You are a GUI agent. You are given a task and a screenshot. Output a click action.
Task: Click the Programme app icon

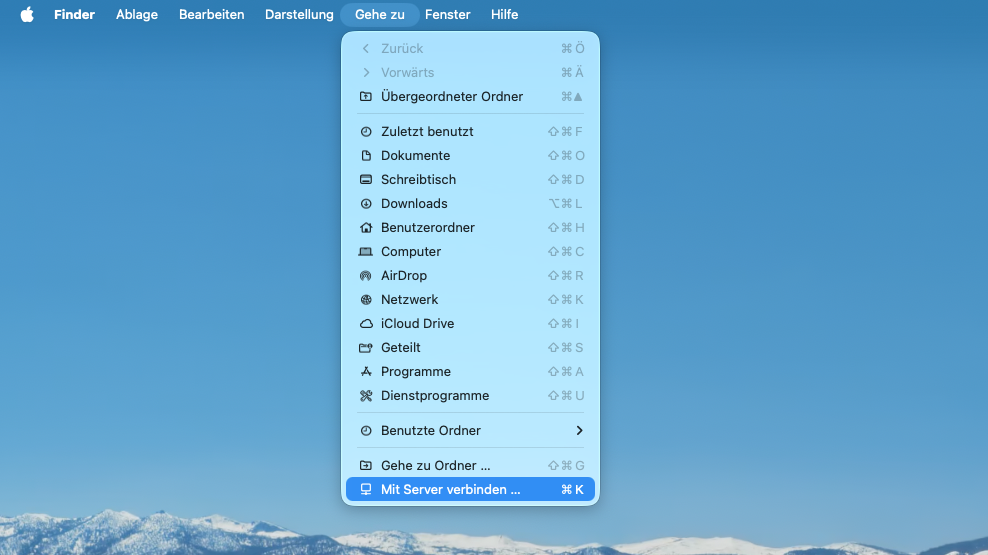coord(365,372)
